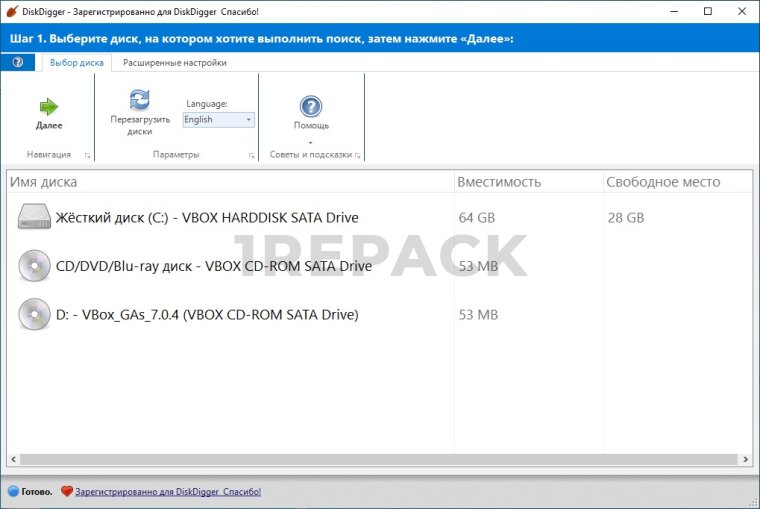
Task: Click the DiskDigger app icon in title bar
Action: pyautogui.click(x=11, y=11)
